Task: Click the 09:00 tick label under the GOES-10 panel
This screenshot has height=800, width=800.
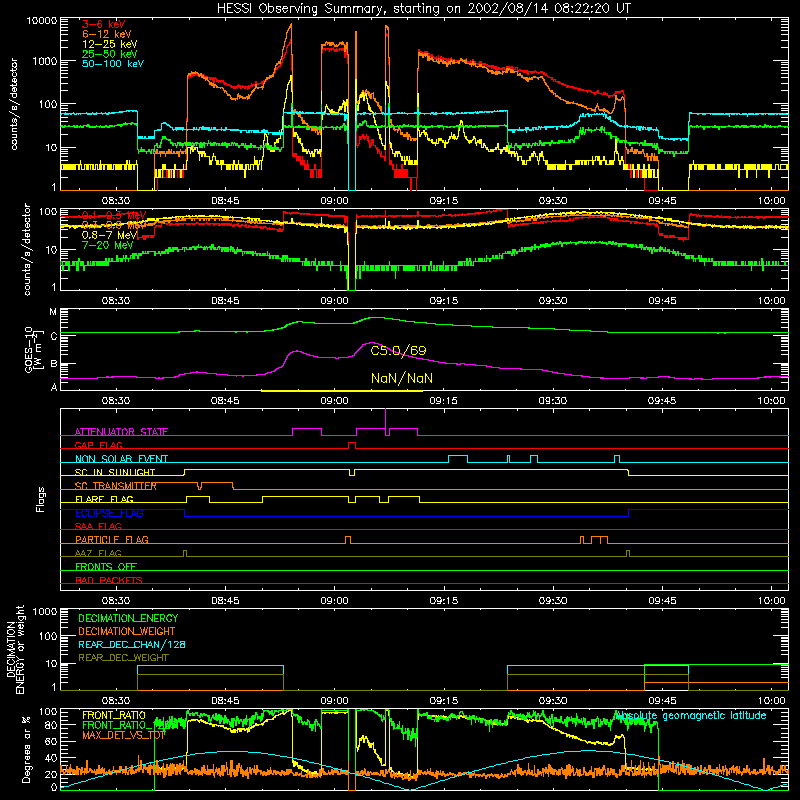Action: pos(334,401)
